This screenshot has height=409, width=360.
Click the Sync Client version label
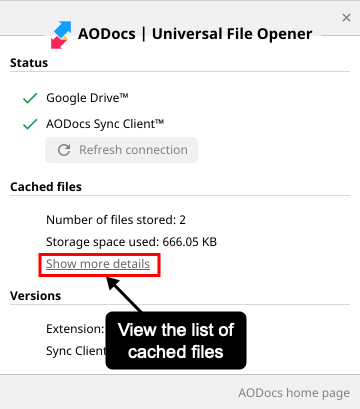(76, 351)
